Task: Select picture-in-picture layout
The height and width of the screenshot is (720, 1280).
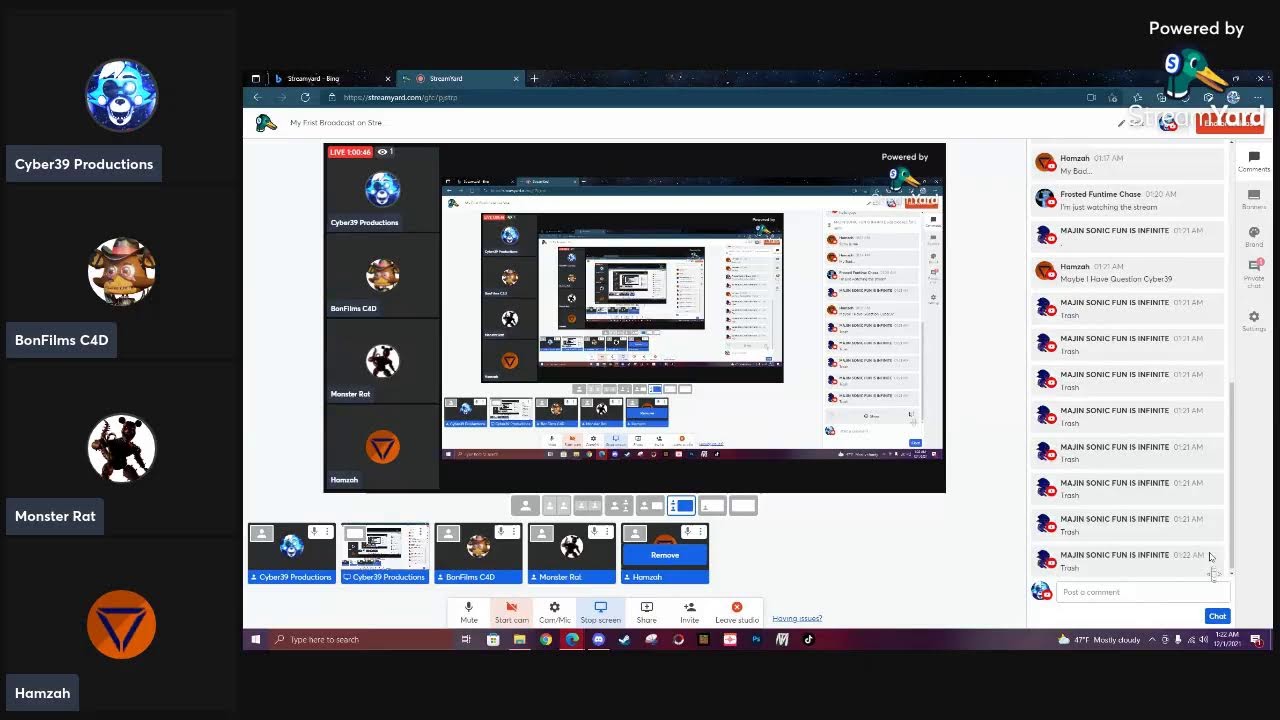Action: pyautogui.click(x=712, y=506)
